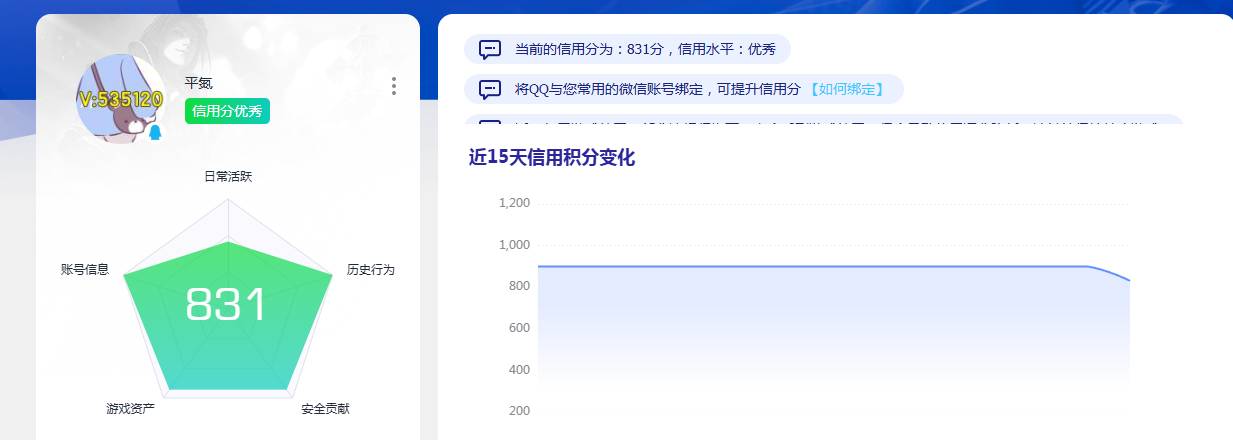Click chat icon beside current credit score message
The image size is (1233, 440).
(x=490, y=49)
